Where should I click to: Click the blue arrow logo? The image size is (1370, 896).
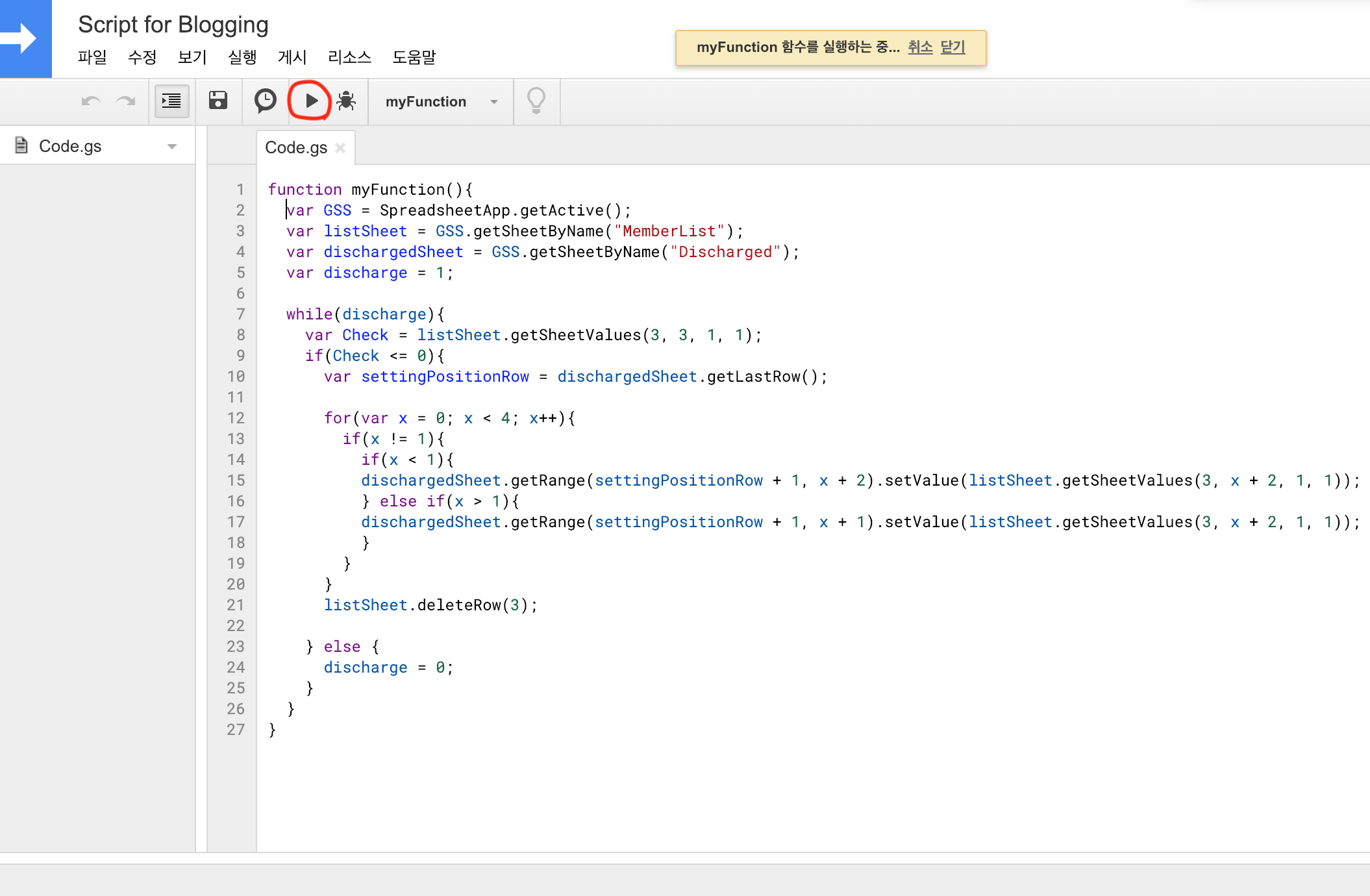coord(25,39)
